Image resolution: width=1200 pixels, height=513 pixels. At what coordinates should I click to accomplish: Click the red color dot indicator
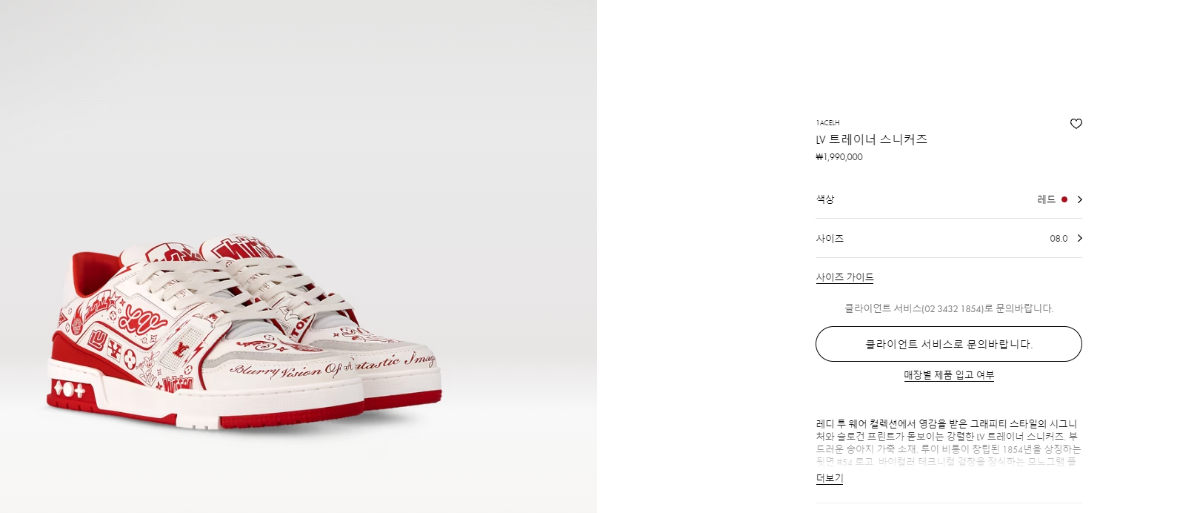click(1064, 199)
